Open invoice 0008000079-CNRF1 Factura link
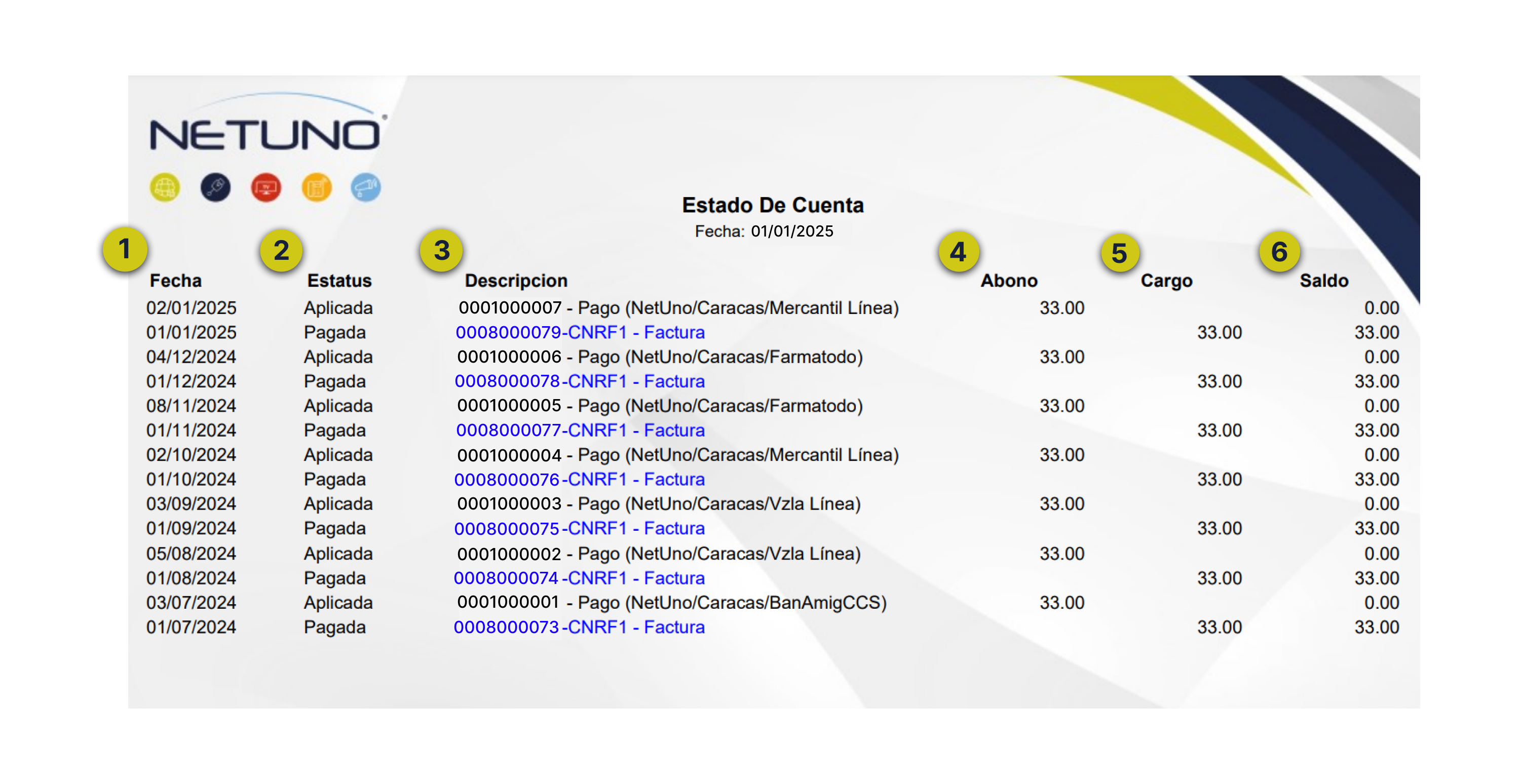1520x784 pixels. click(x=580, y=333)
